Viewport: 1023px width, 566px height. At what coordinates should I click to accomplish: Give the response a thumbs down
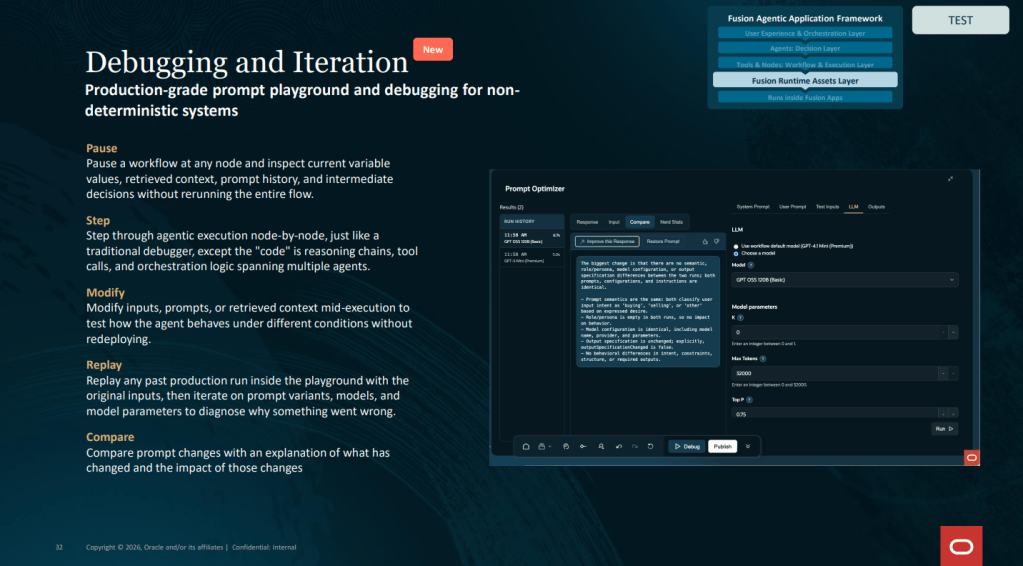[x=716, y=241]
